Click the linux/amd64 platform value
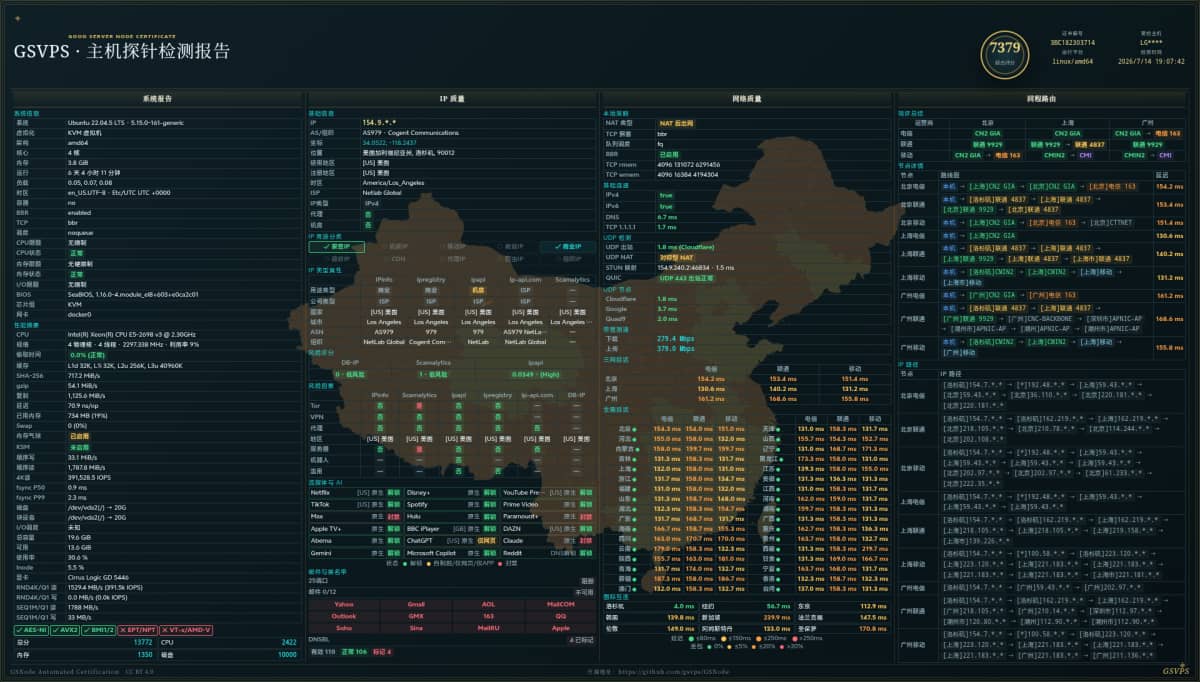This screenshot has width=1200, height=682. click(1074, 61)
